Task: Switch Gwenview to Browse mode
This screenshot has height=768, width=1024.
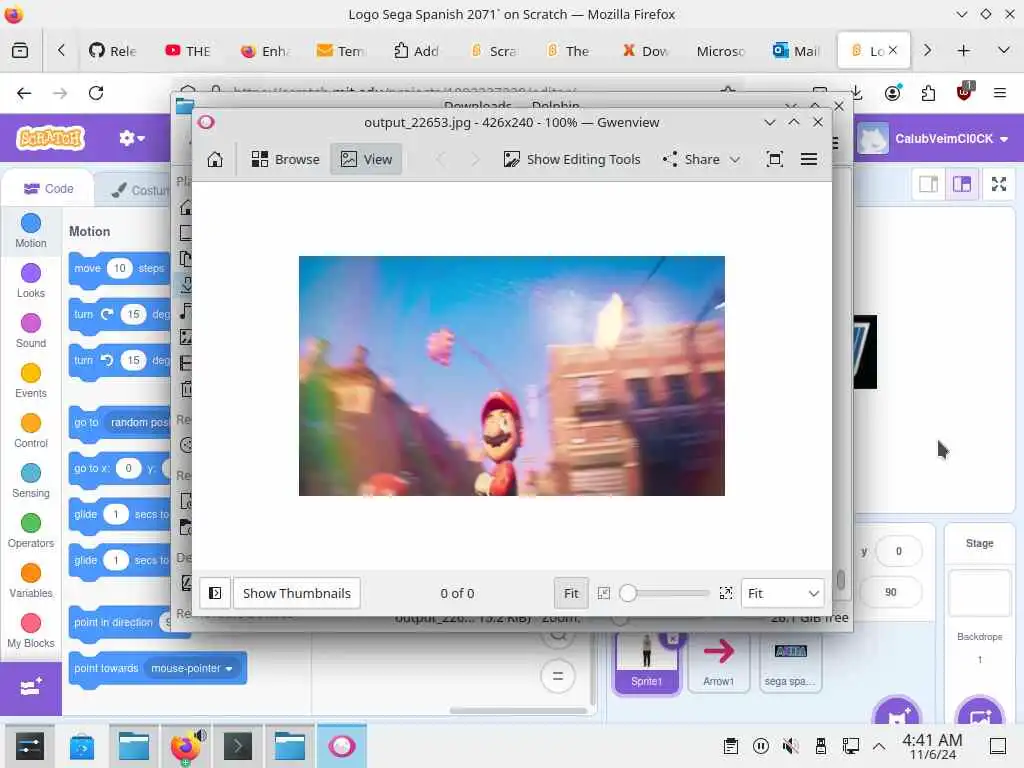Action: 285,159
